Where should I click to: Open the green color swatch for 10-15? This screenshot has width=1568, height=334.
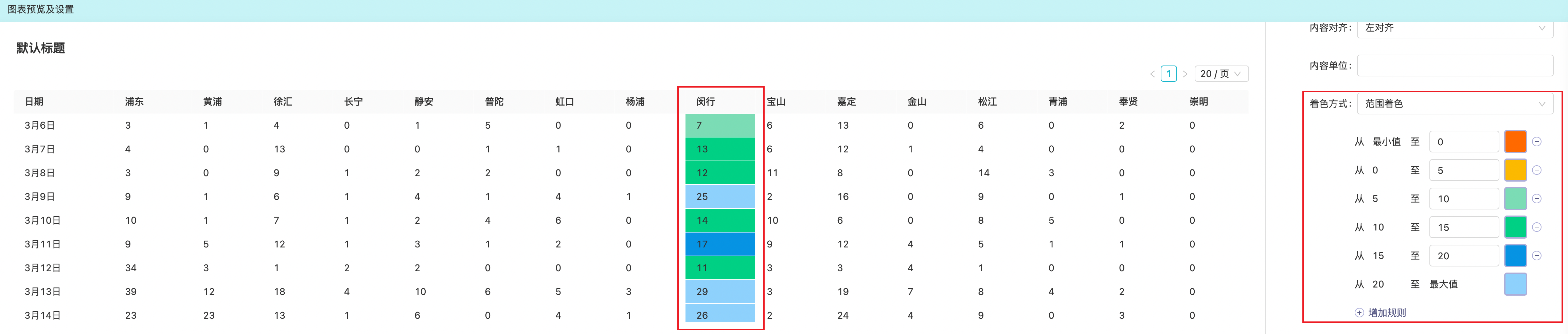[x=1515, y=227]
